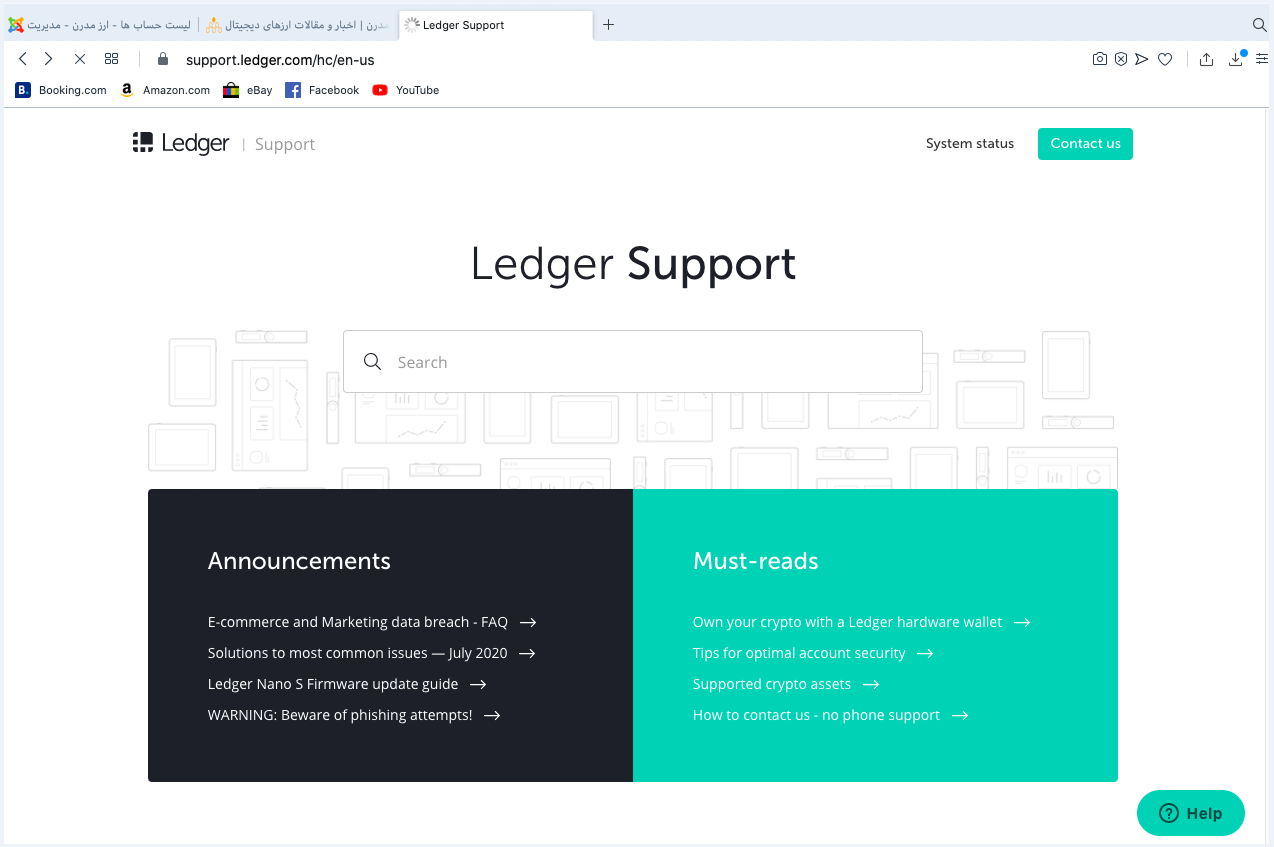Open a new tab with the plus button
1274x847 pixels.
608,25
